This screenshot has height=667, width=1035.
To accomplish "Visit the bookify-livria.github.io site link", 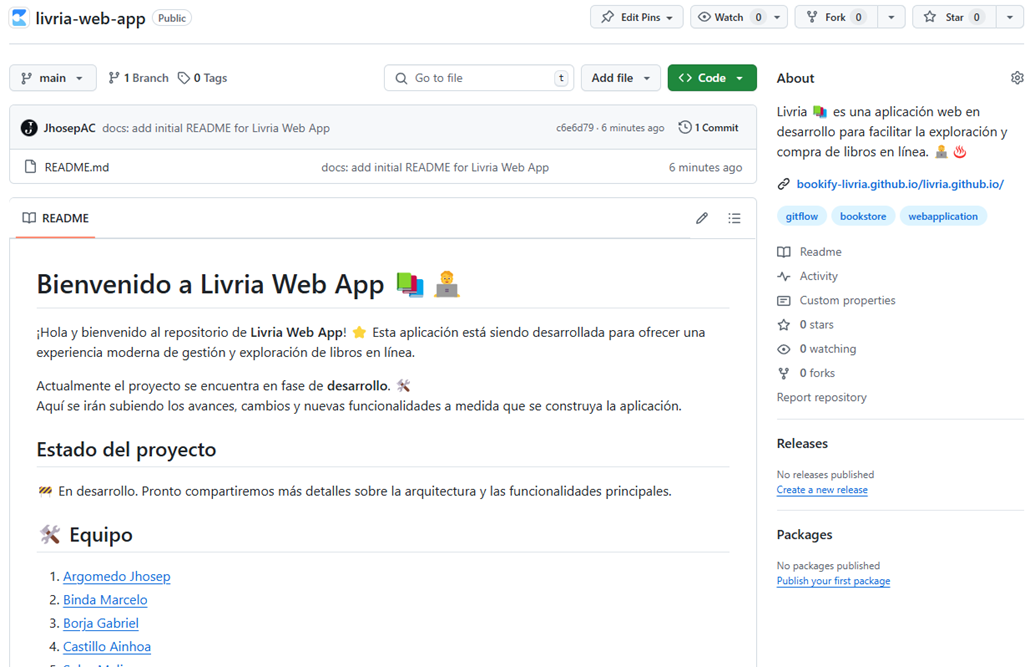I will point(900,184).
